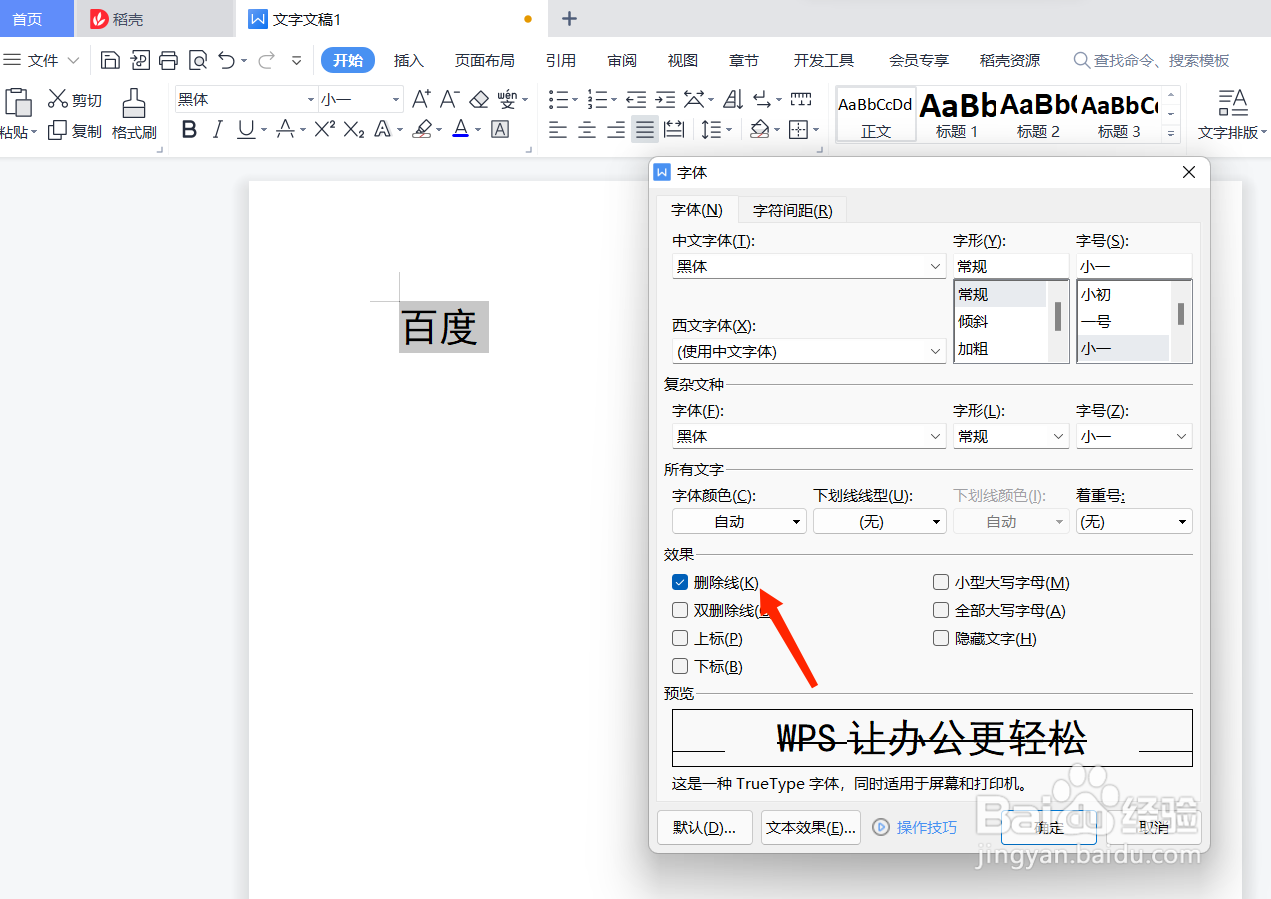Open the 插入 ribbon tab
Screen dimensions: 1271x899
409,60
